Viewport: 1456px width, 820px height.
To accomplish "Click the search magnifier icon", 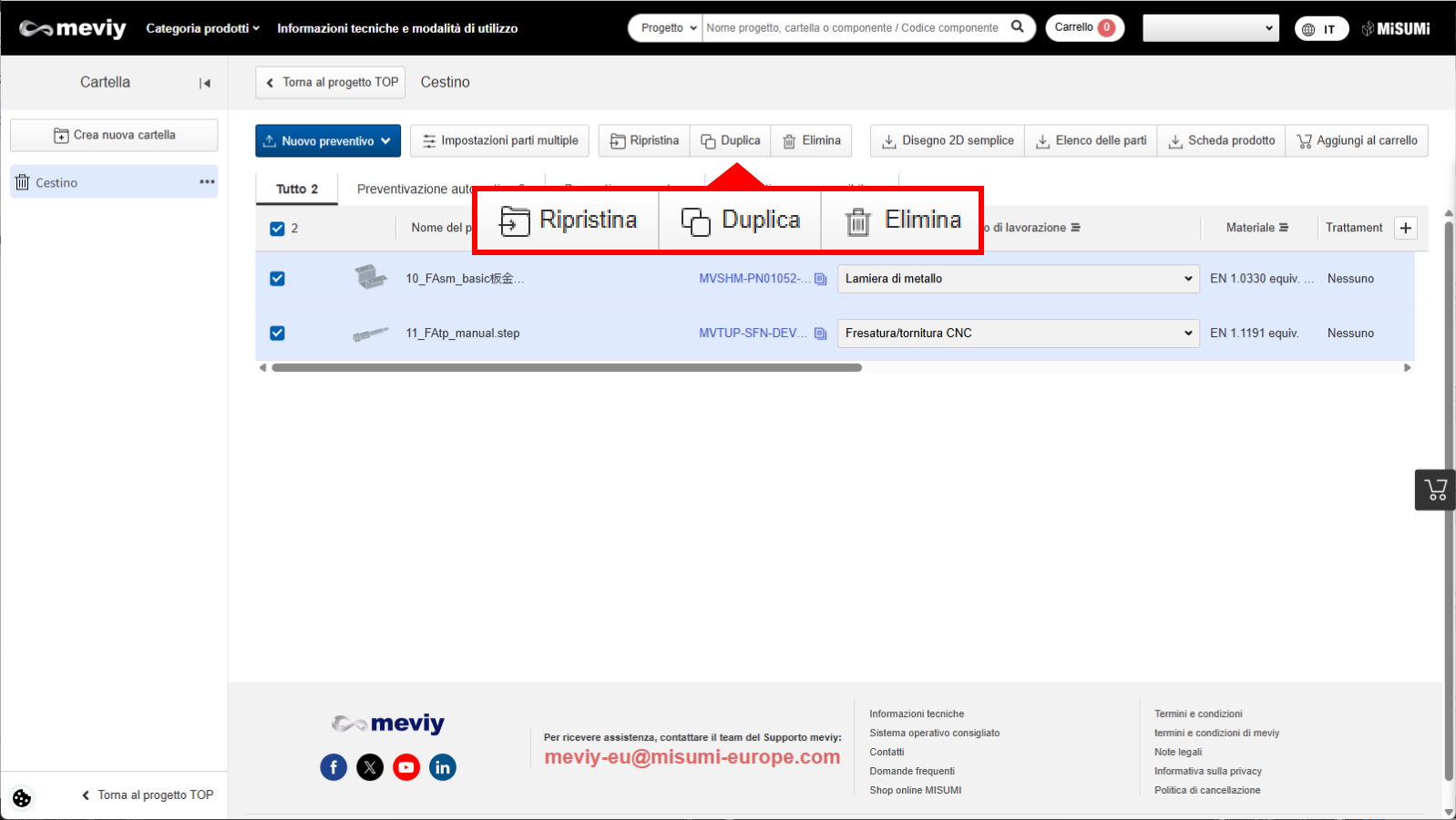I will (x=1018, y=27).
